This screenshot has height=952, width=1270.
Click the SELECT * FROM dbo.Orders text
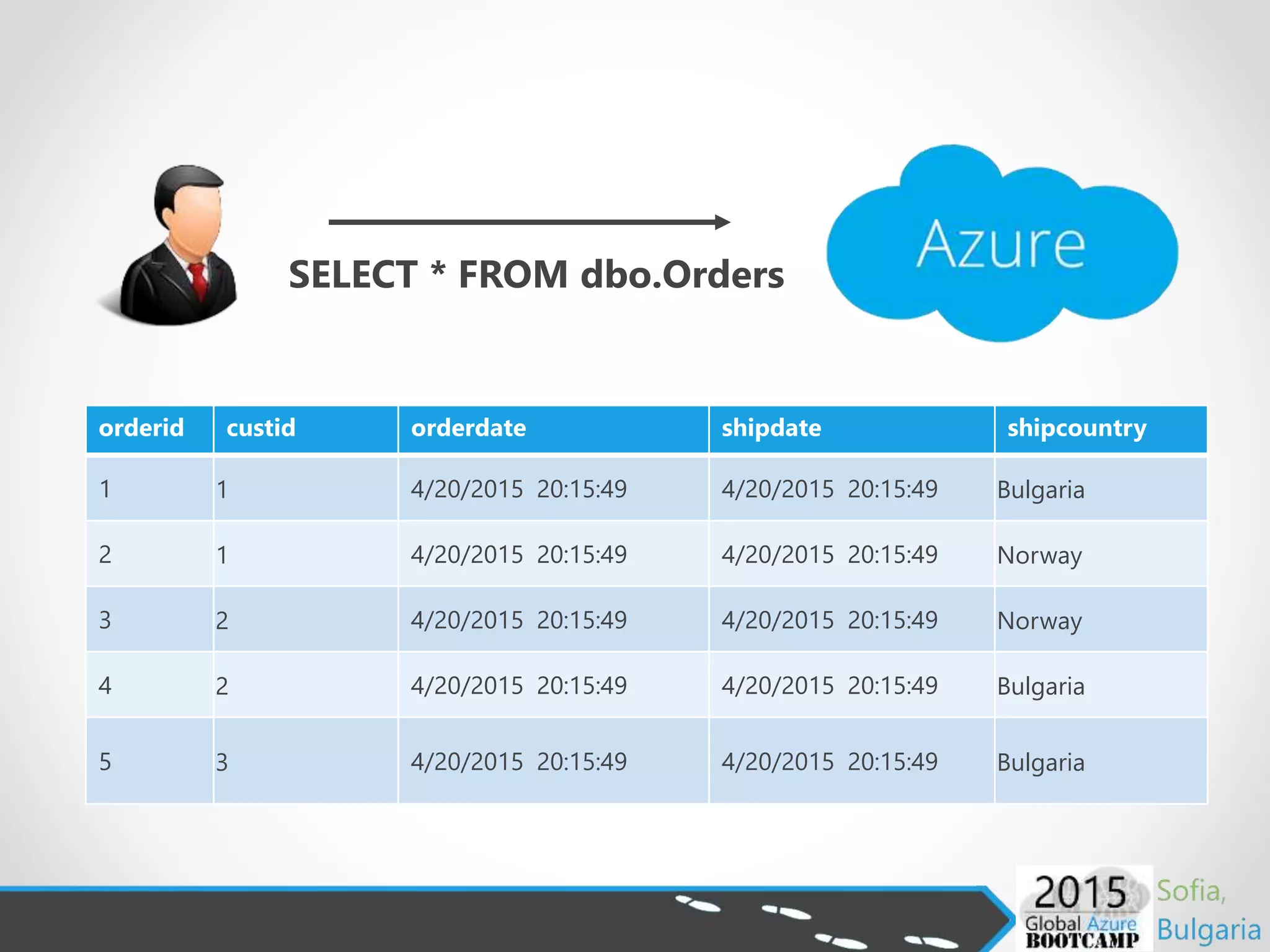pos(536,275)
